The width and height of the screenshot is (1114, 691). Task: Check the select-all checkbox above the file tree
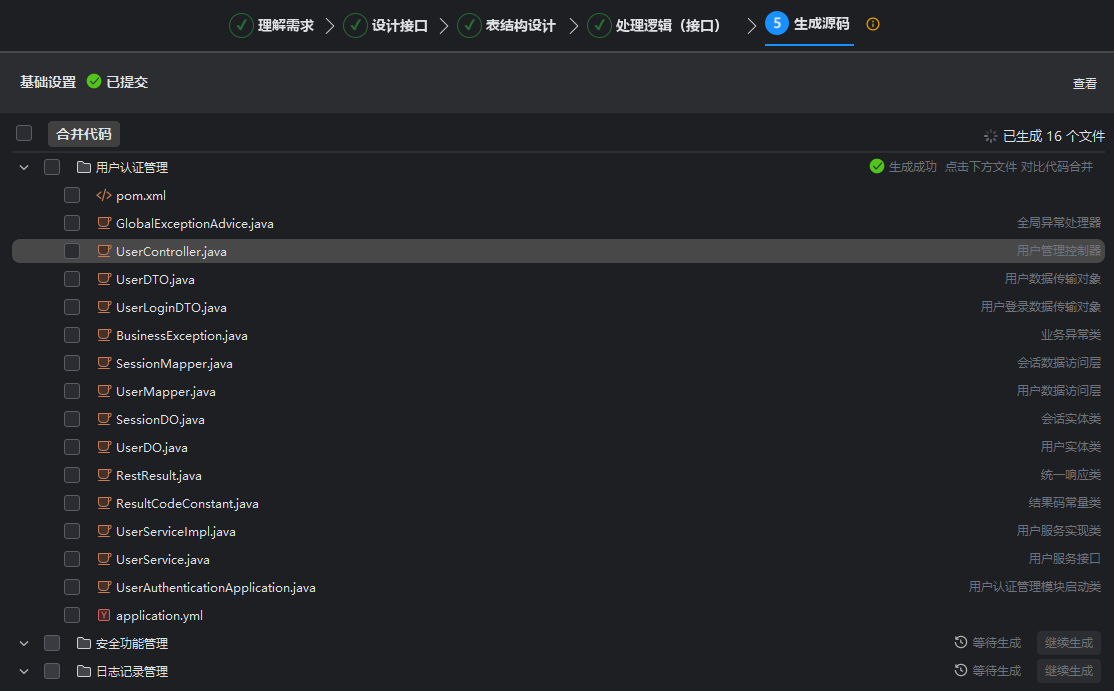tap(23, 132)
